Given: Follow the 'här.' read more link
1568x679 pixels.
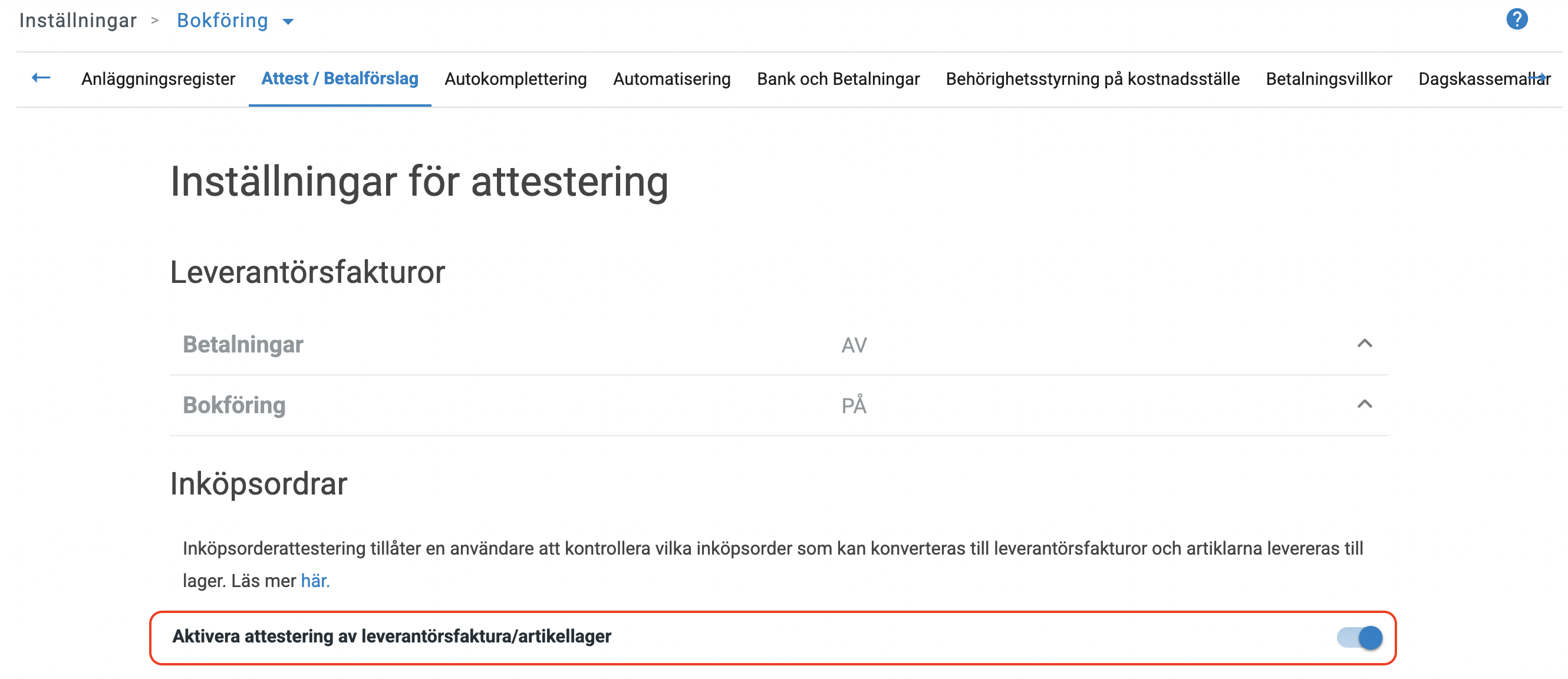Looking at the screenshot, I should [x=315, y=581].
